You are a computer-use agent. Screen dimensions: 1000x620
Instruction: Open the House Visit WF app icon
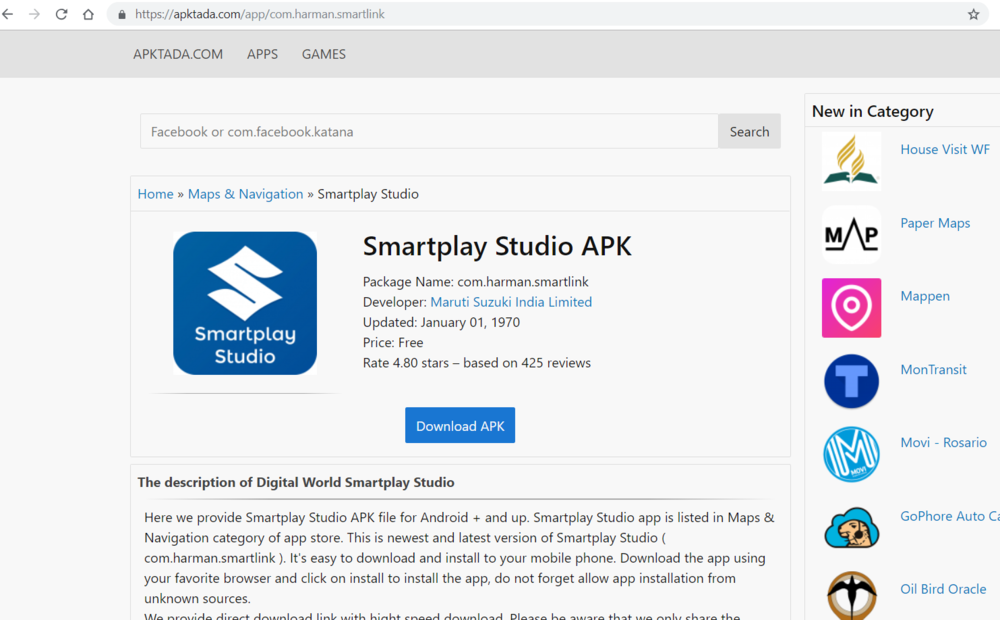coord(851,161)
